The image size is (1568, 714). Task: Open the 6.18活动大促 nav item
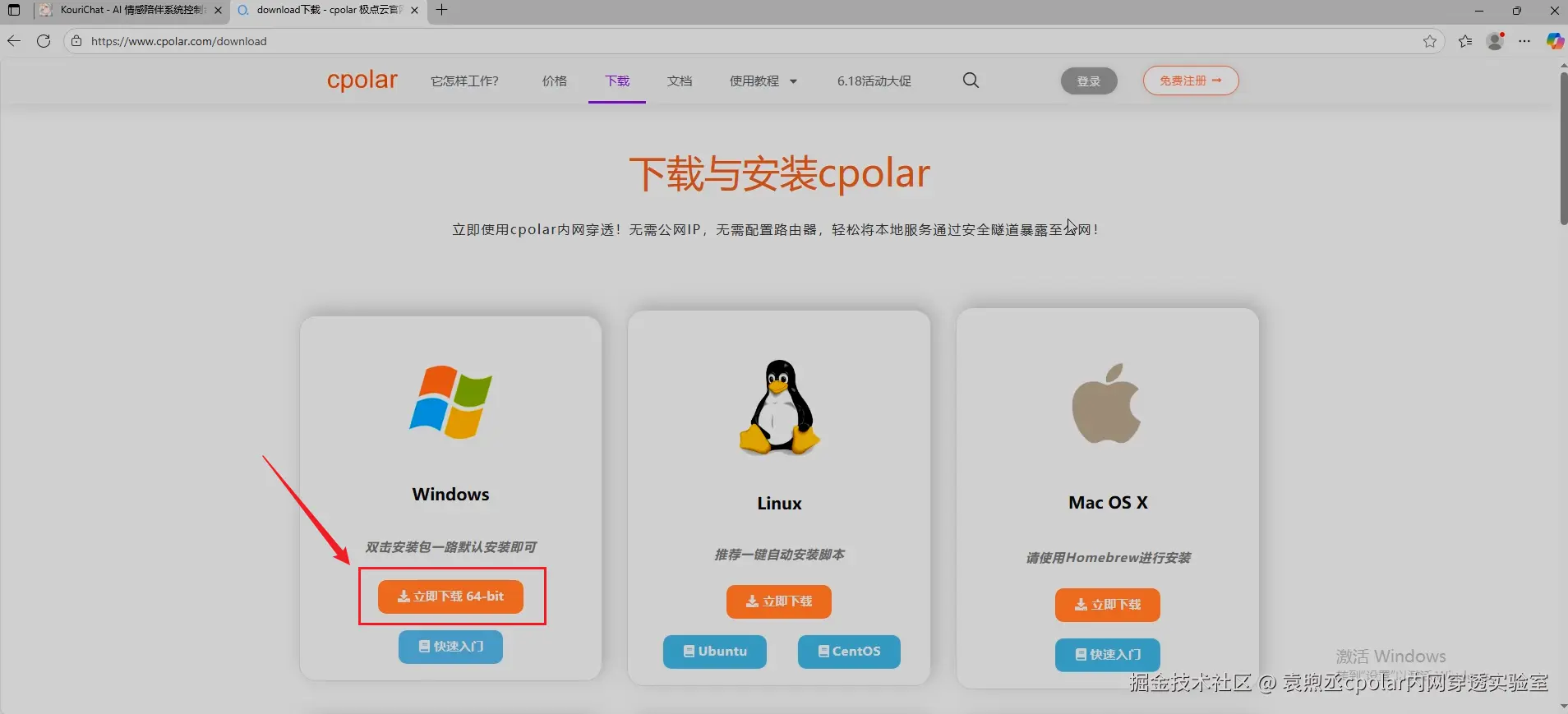(874, 81)
